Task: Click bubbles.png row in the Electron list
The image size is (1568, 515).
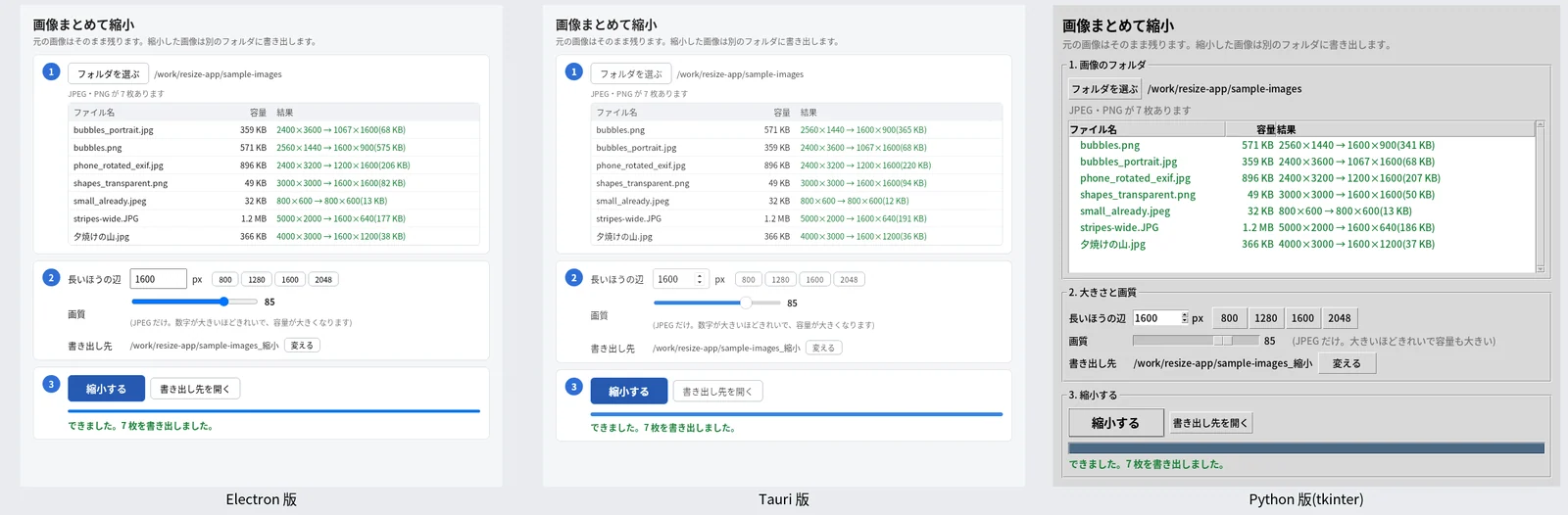Action: pos(274,148)
